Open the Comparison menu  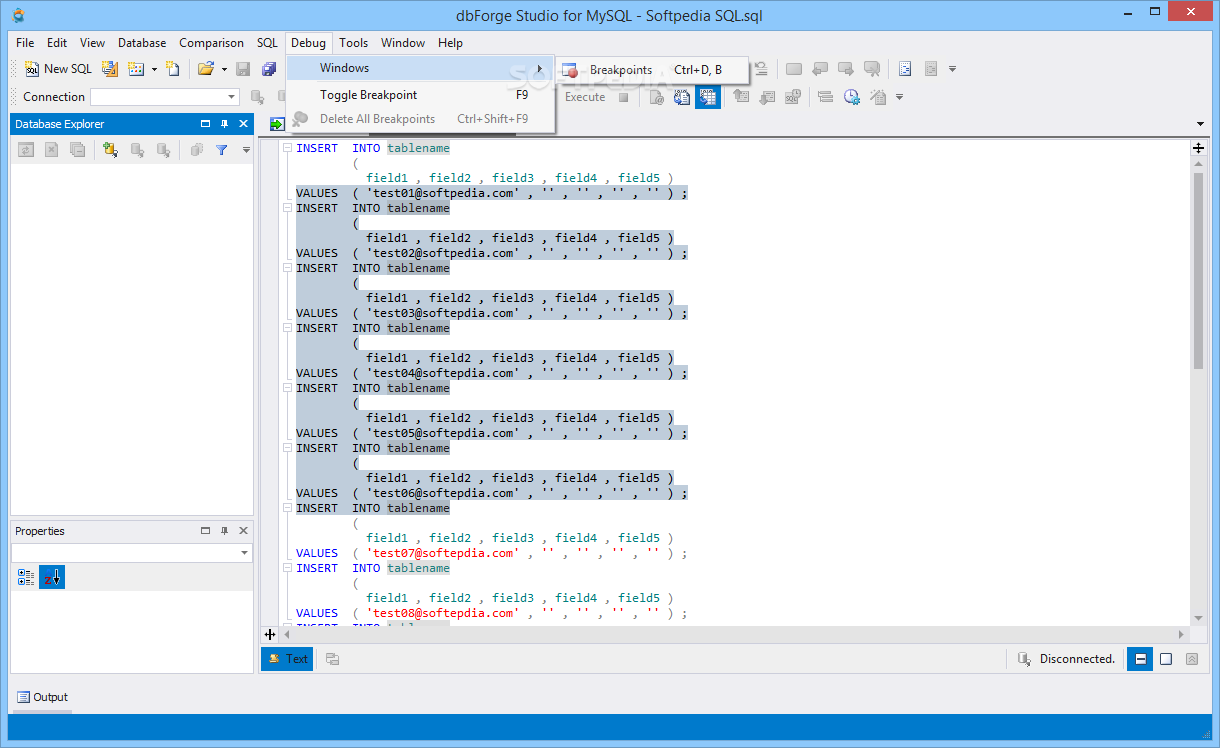(211, 43)
